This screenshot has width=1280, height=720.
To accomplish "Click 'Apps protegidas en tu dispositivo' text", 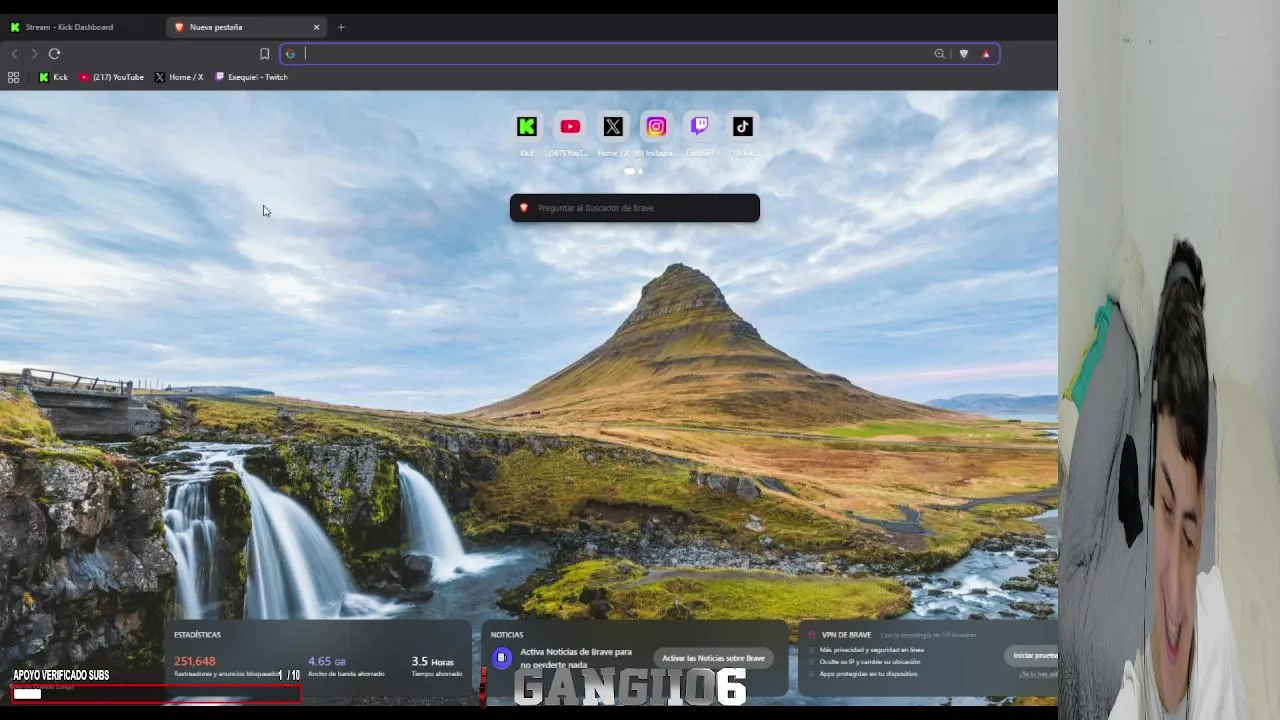I will tap(868, 674).
